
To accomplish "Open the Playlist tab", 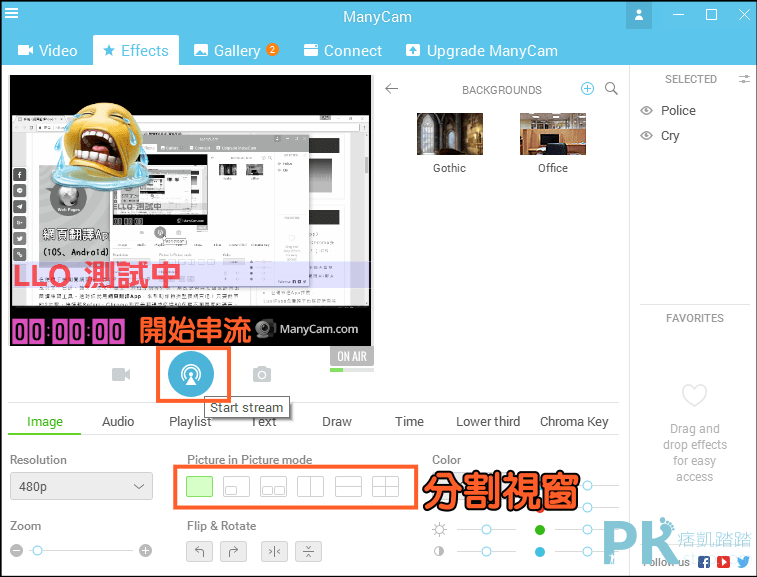I will [190, 422].
